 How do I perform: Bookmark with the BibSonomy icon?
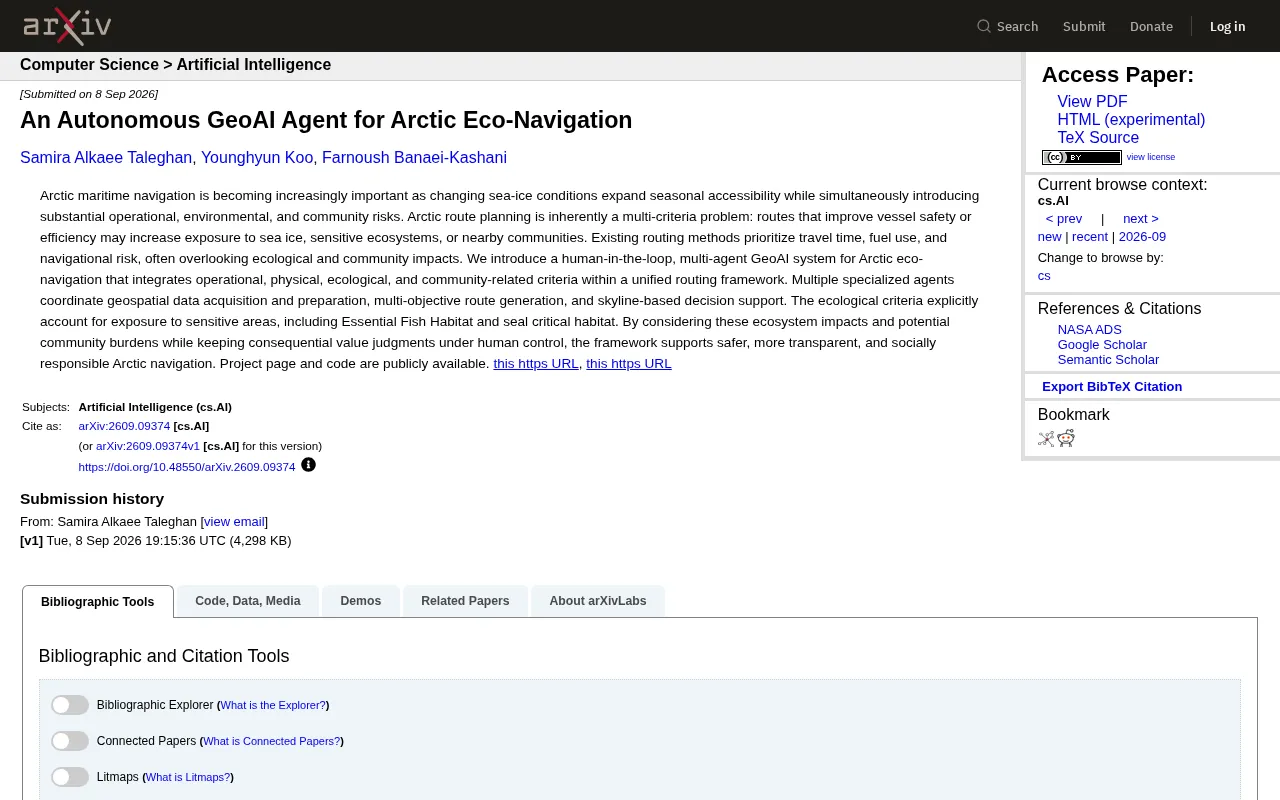click(x=1046, y=438)
